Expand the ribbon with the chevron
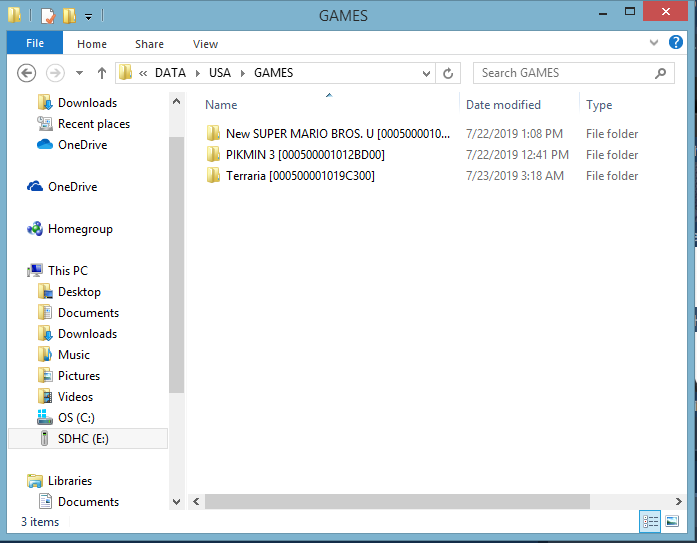This screenshot has width=697, height=543. click(653, 43)
